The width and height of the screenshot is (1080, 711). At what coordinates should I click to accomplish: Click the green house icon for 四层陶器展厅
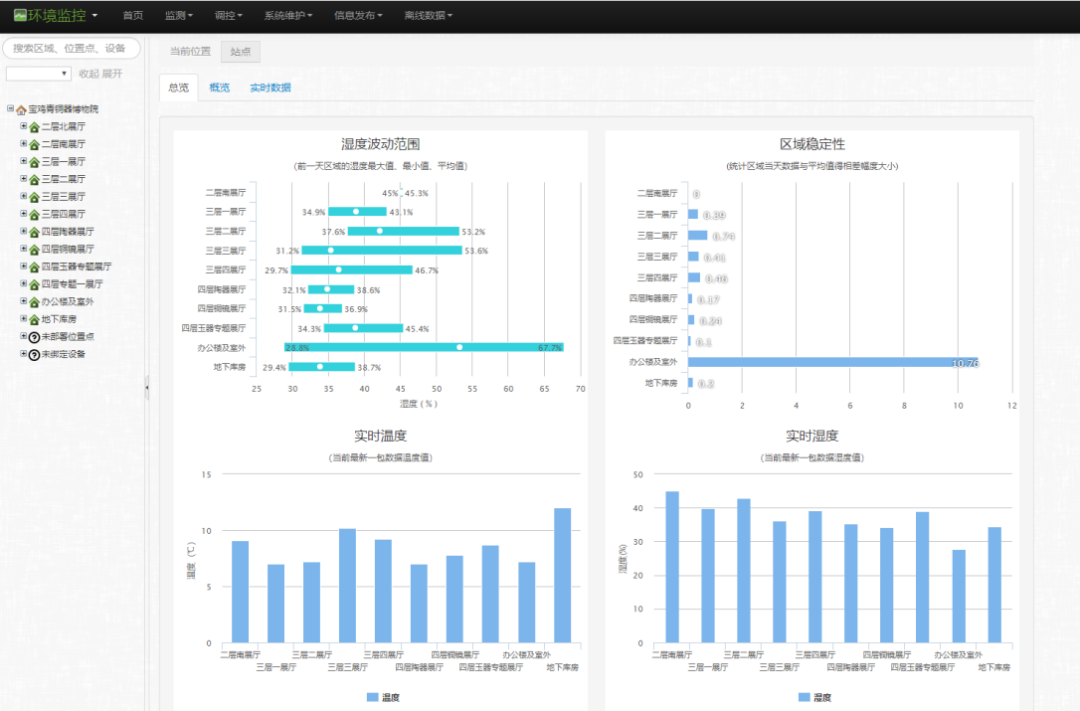pos(34,232)
